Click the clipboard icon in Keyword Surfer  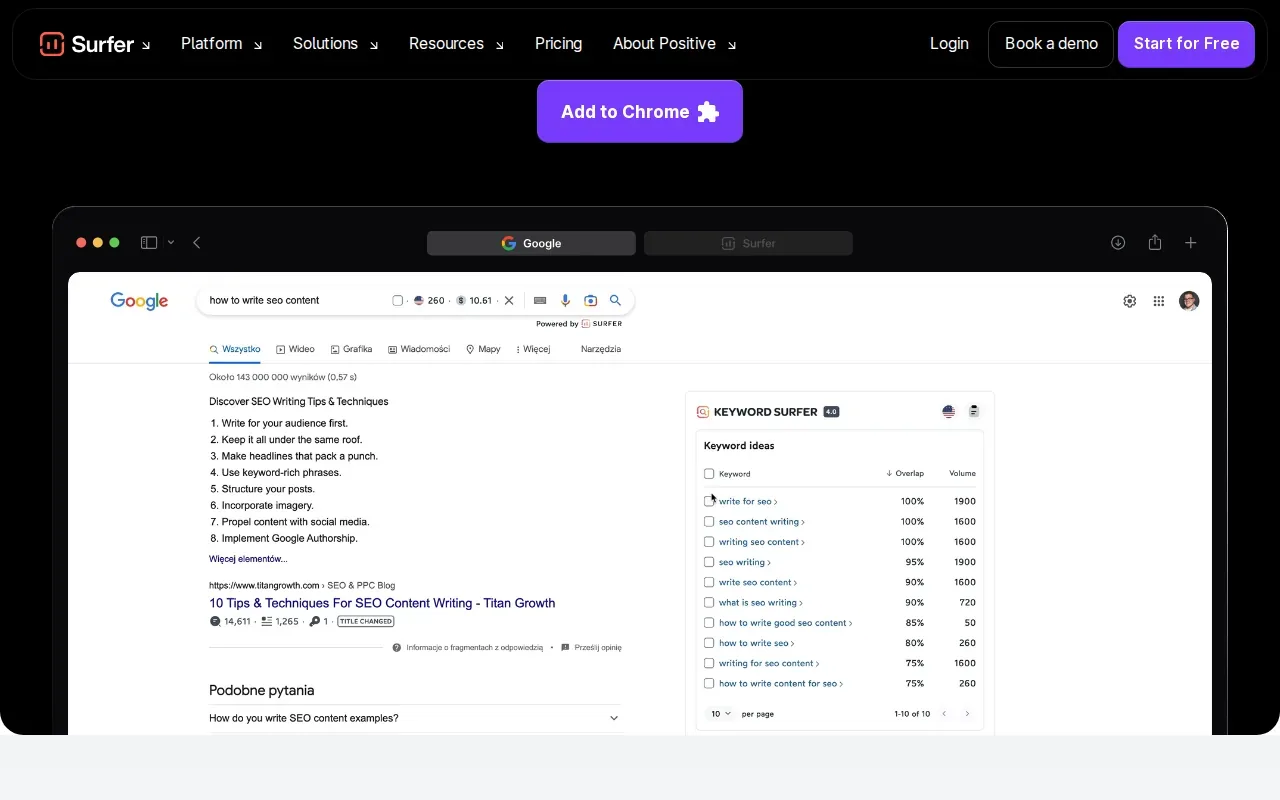(x=974, y=411)
